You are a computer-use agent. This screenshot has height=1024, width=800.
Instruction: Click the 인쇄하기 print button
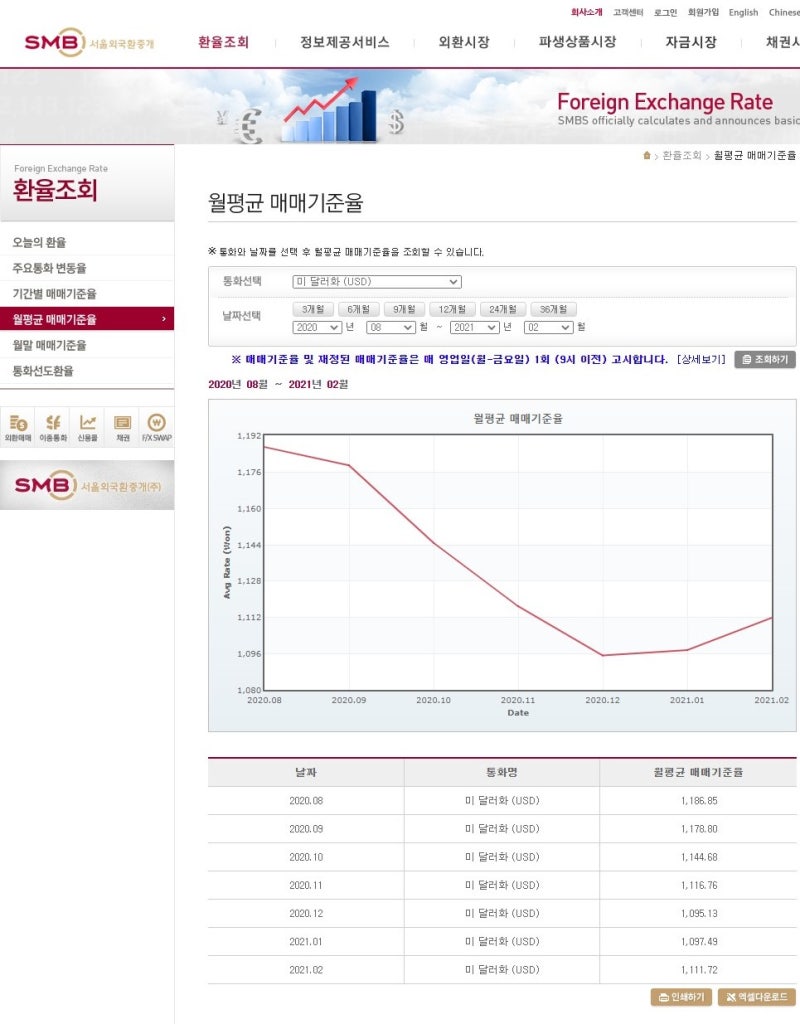(x=681, y=997)
